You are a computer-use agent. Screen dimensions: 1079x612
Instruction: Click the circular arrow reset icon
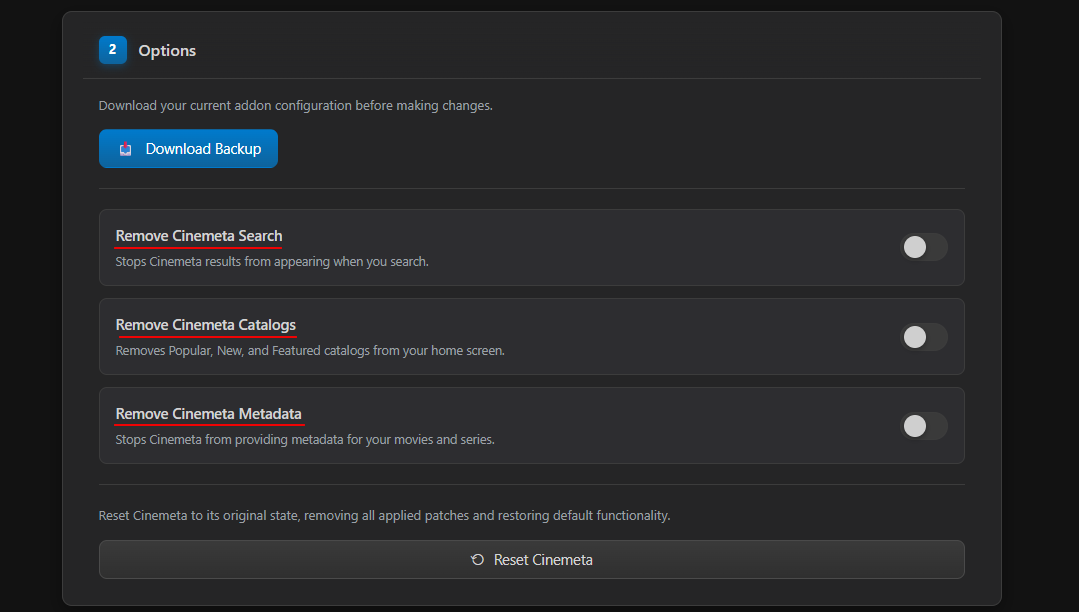coord(478,560)
